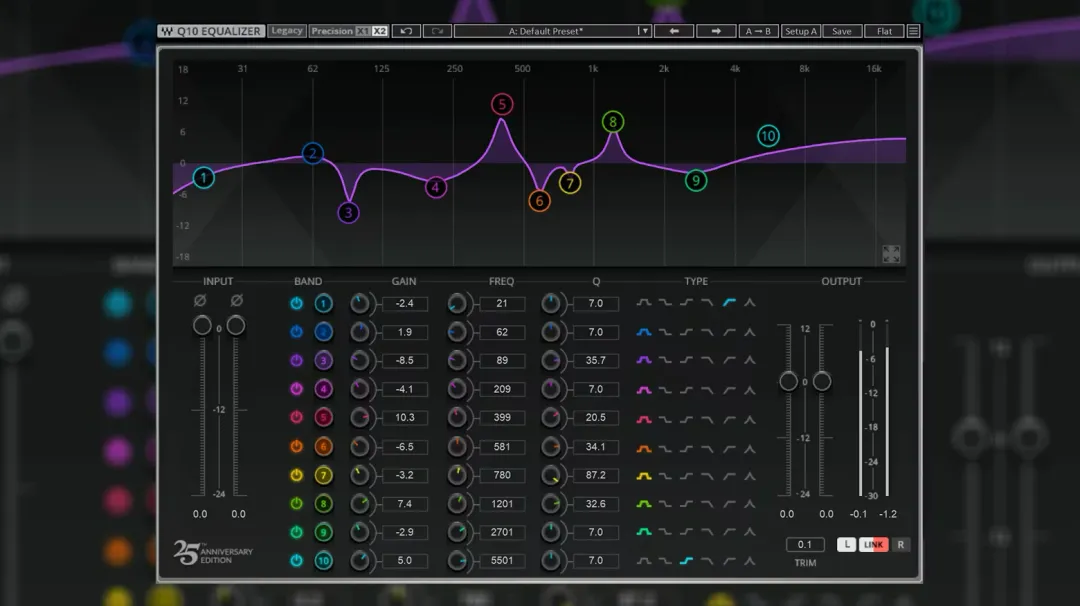The image size is (1080, 606).
Task: Click band 3 gain knob
Action: pos(360,360)
